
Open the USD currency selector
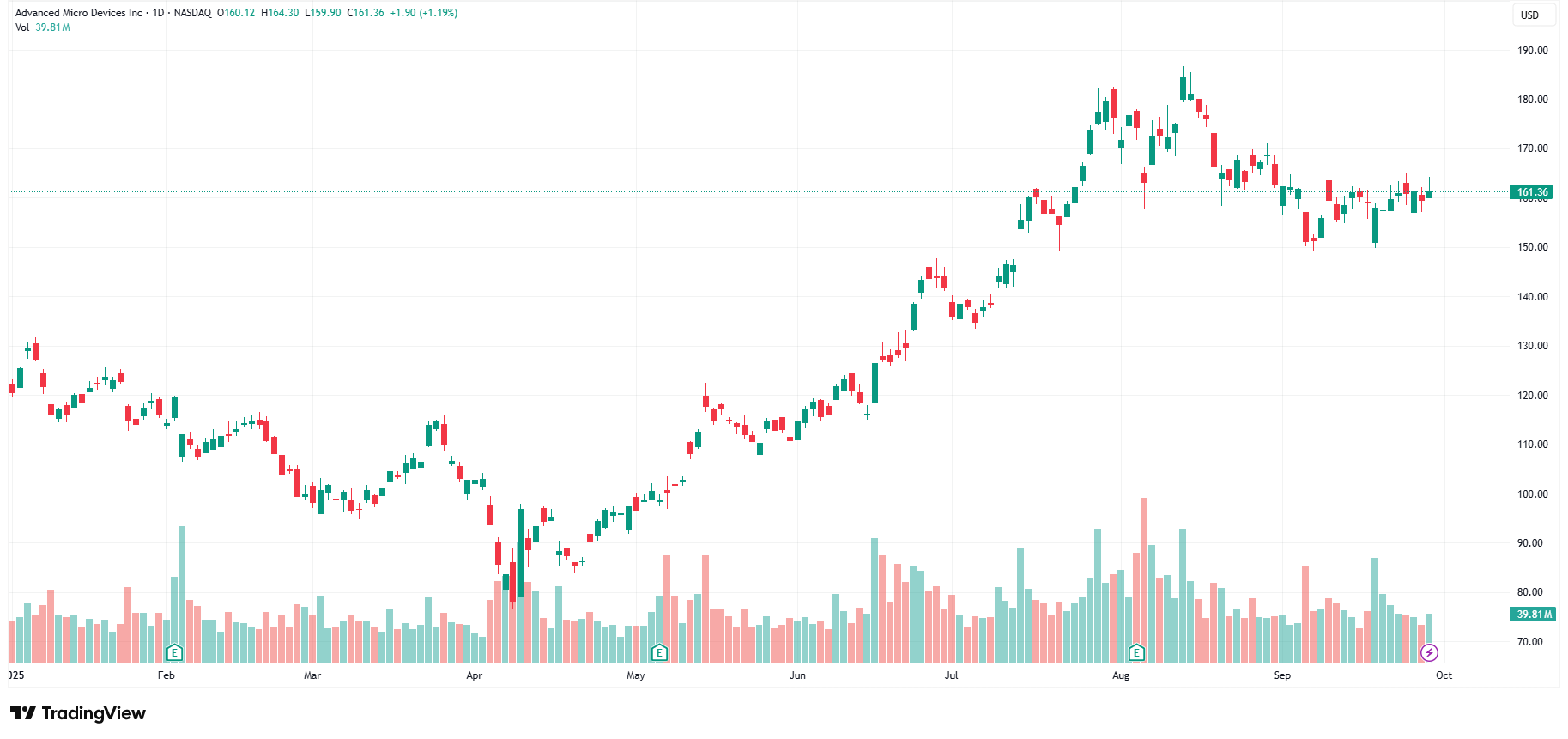(x=1529, y=15)
